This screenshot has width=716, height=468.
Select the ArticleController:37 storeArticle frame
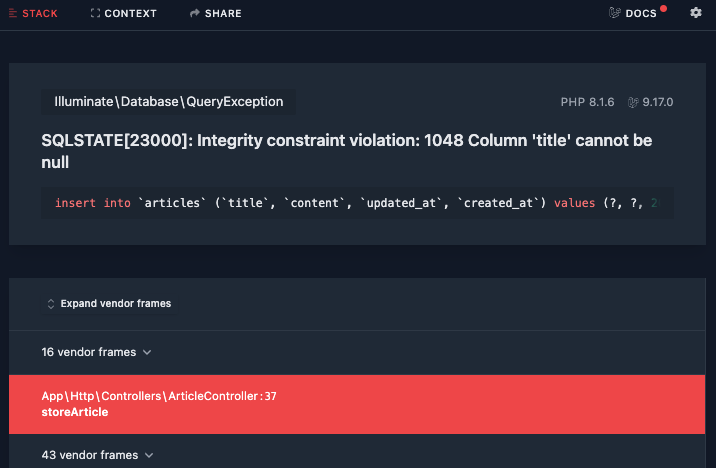tap(357, 405)
